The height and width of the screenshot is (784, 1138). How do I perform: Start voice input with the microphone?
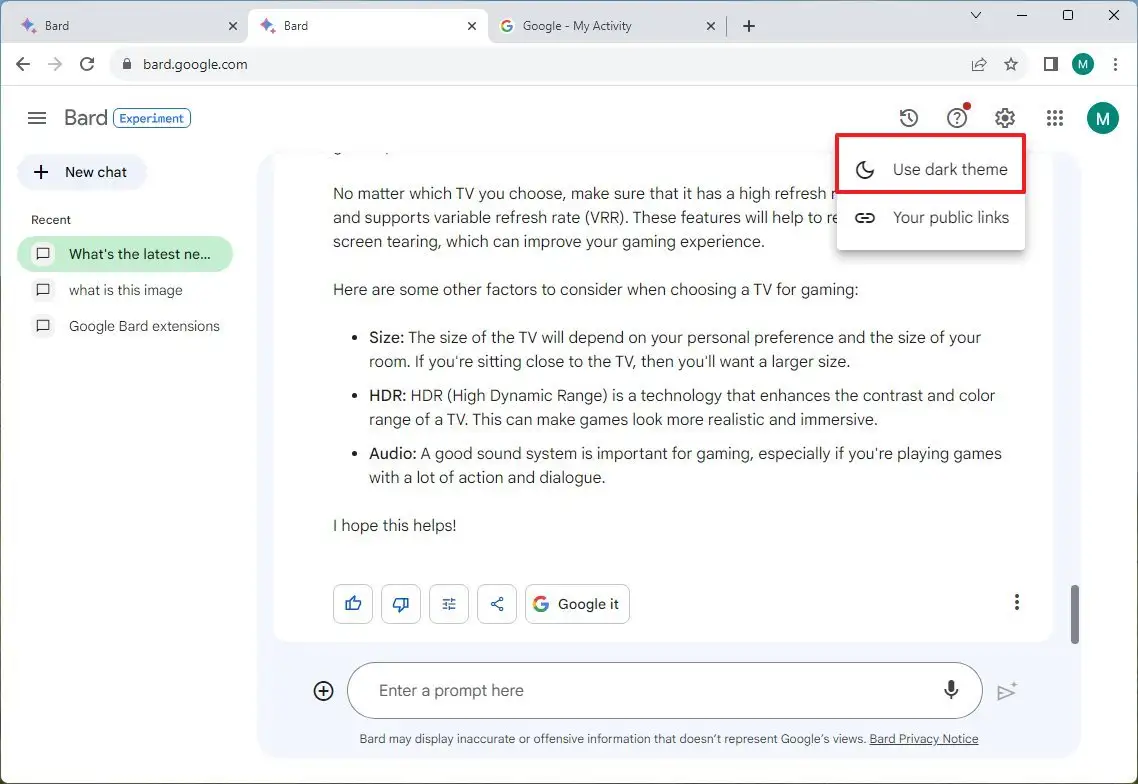[x=950, y=690]
